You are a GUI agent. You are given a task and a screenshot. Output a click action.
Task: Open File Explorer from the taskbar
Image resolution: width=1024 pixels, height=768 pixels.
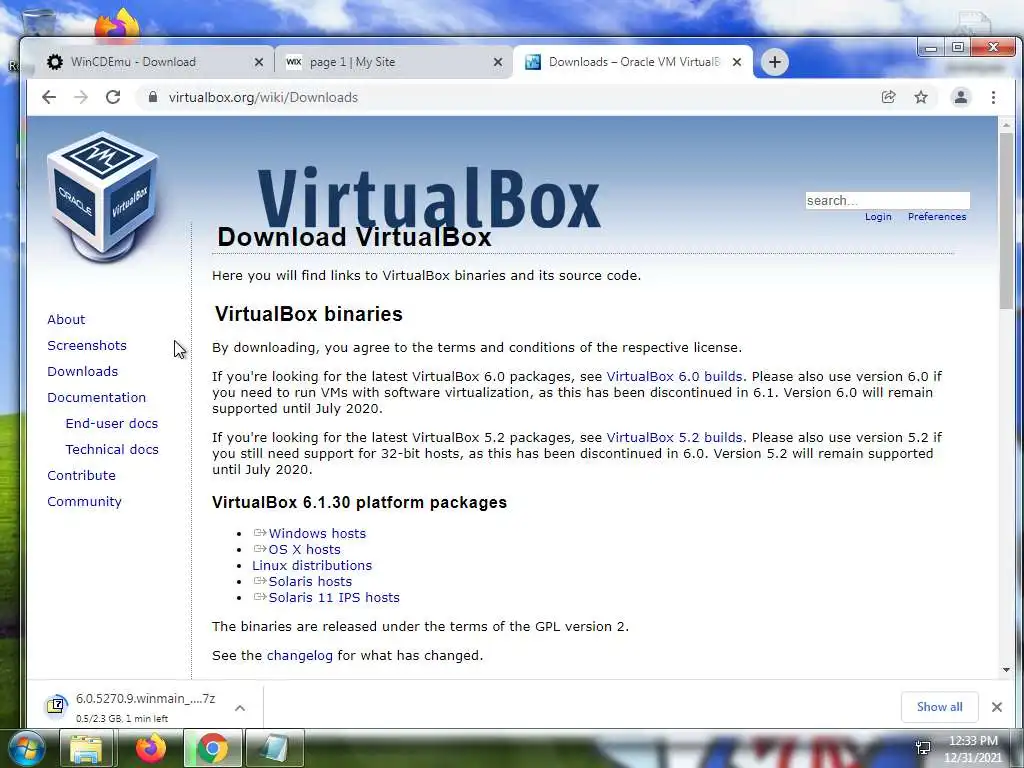(x=86, y=748)
